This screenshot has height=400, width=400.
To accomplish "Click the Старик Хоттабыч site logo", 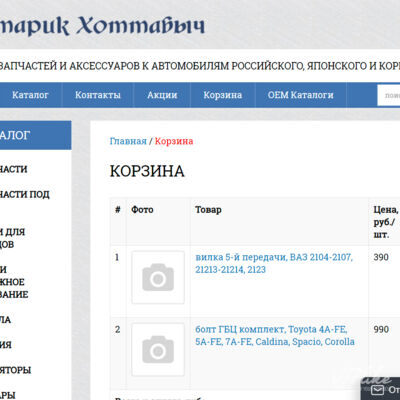I will coord(102,25).
